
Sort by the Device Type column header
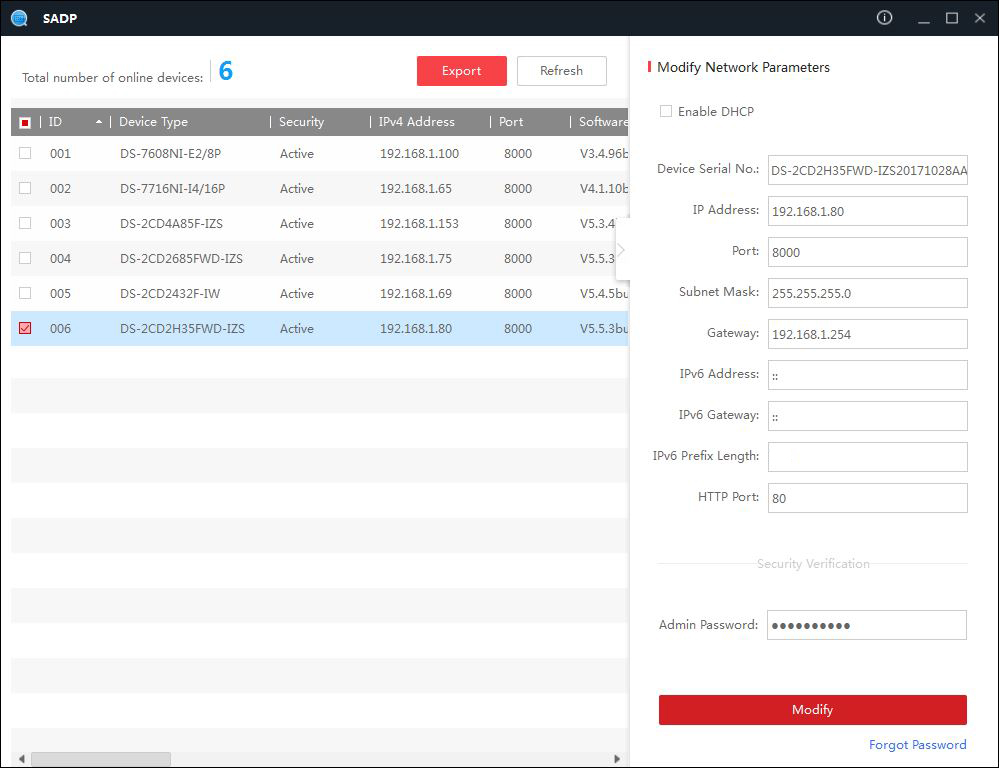point(153,122)
